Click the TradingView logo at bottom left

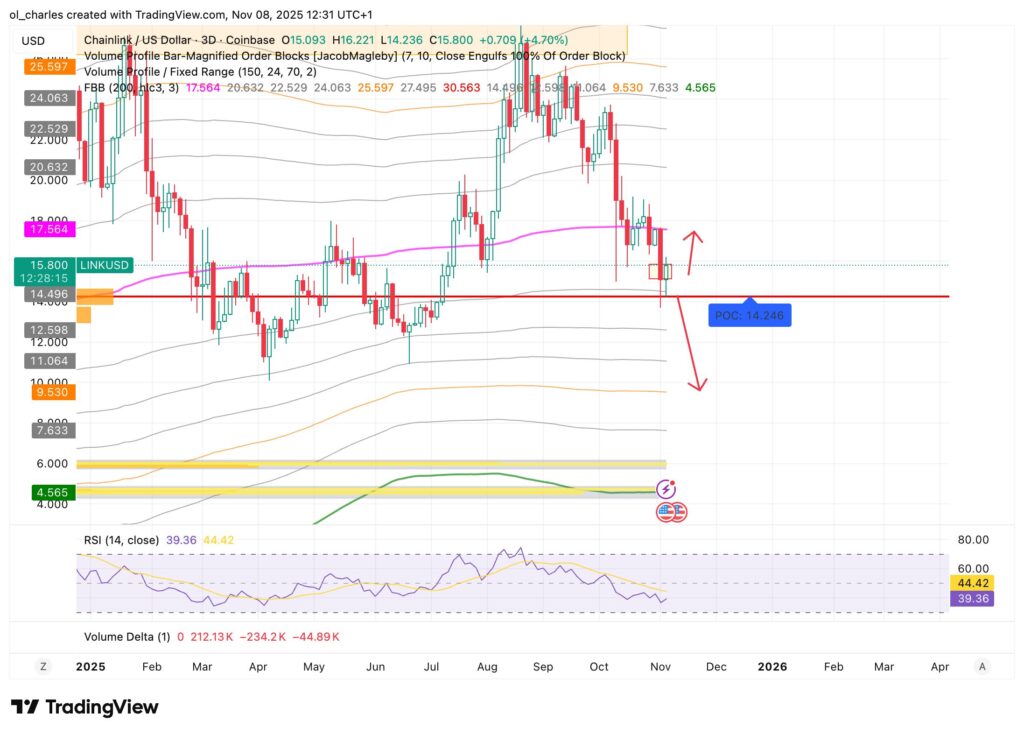click(85, 707)
